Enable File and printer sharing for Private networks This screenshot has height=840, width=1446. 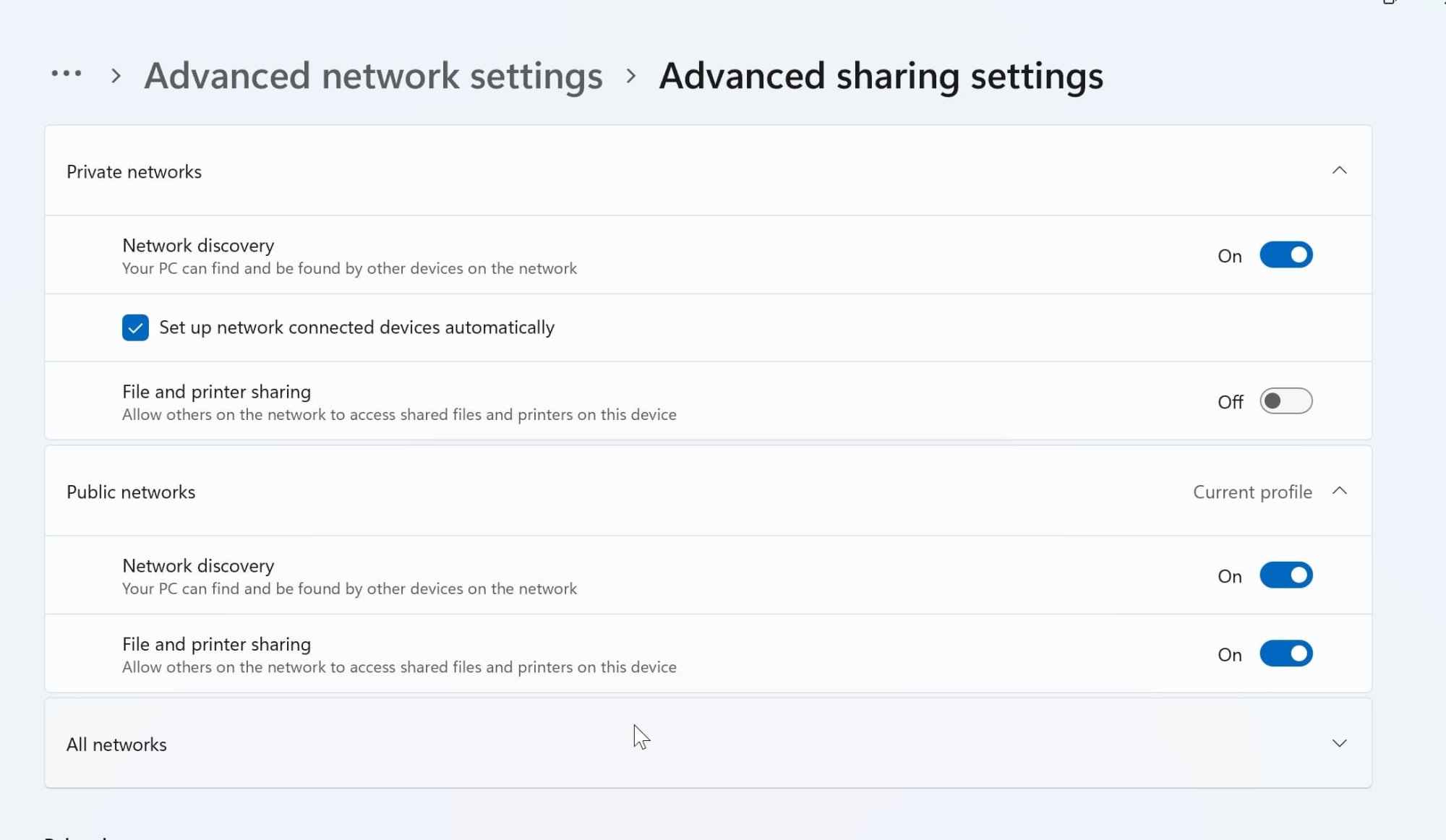click(x=1285, y=401)
